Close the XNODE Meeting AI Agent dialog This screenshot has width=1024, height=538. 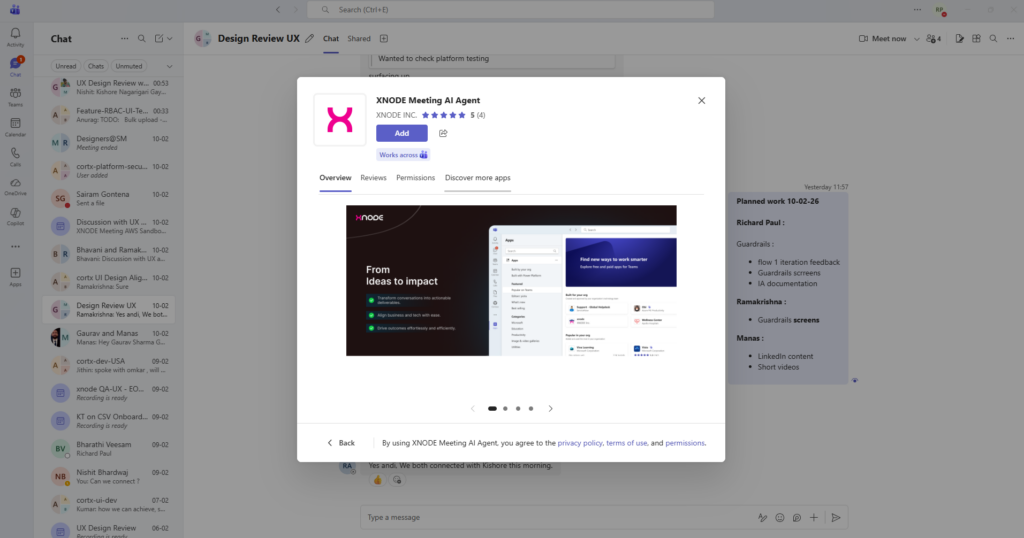pyautogui.click(x=701, y=100)
